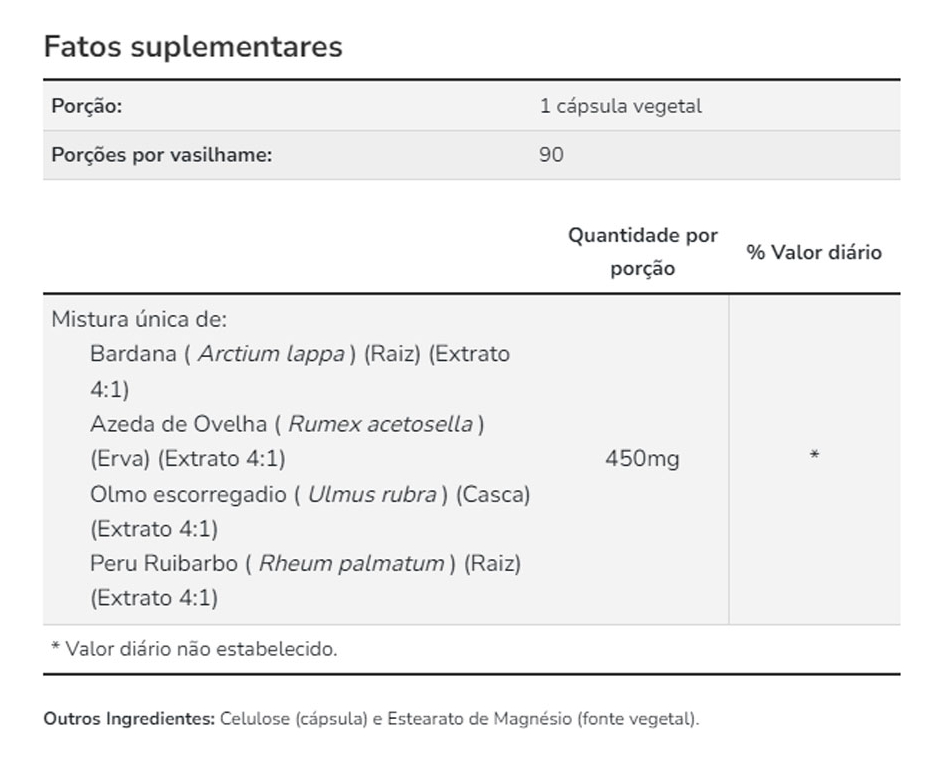The width and height of the screenshot is (943, 763).
Task: Select the italic "Arctium lappa" text
Action: 271,354
